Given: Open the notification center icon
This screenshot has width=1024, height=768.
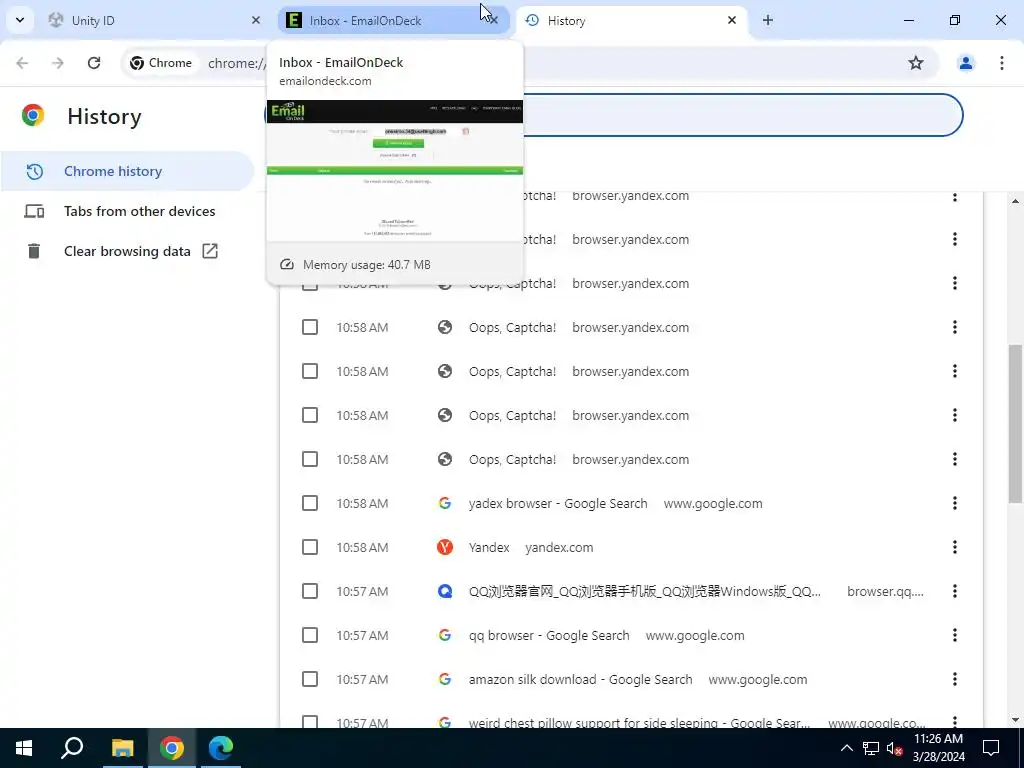Looking at the screenshot, I should [x=991, y=748].
